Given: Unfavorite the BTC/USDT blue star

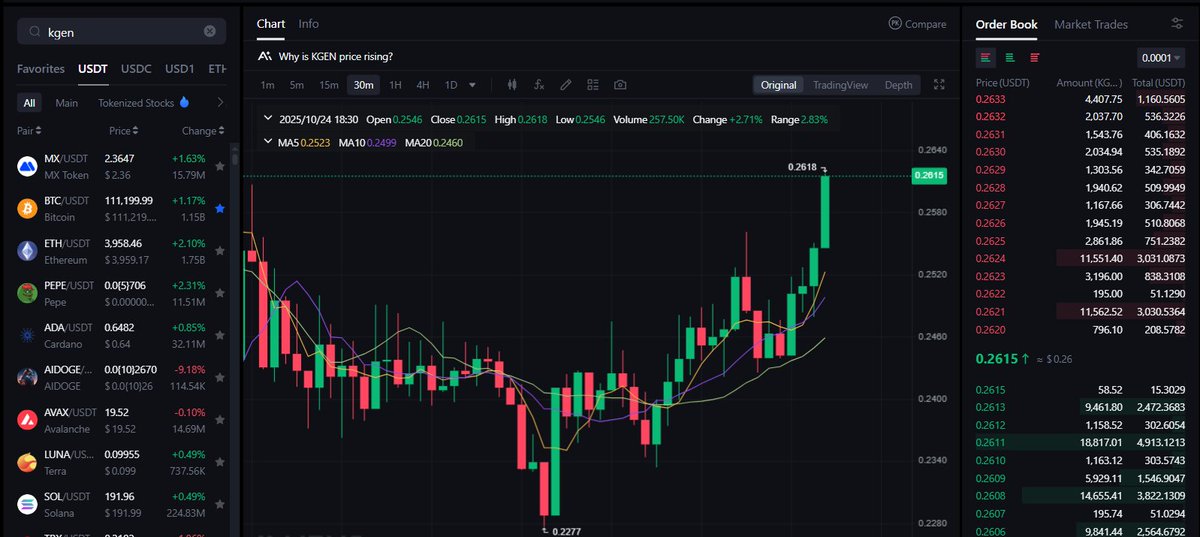Looking at the screenshot, I should click(219, 208).
